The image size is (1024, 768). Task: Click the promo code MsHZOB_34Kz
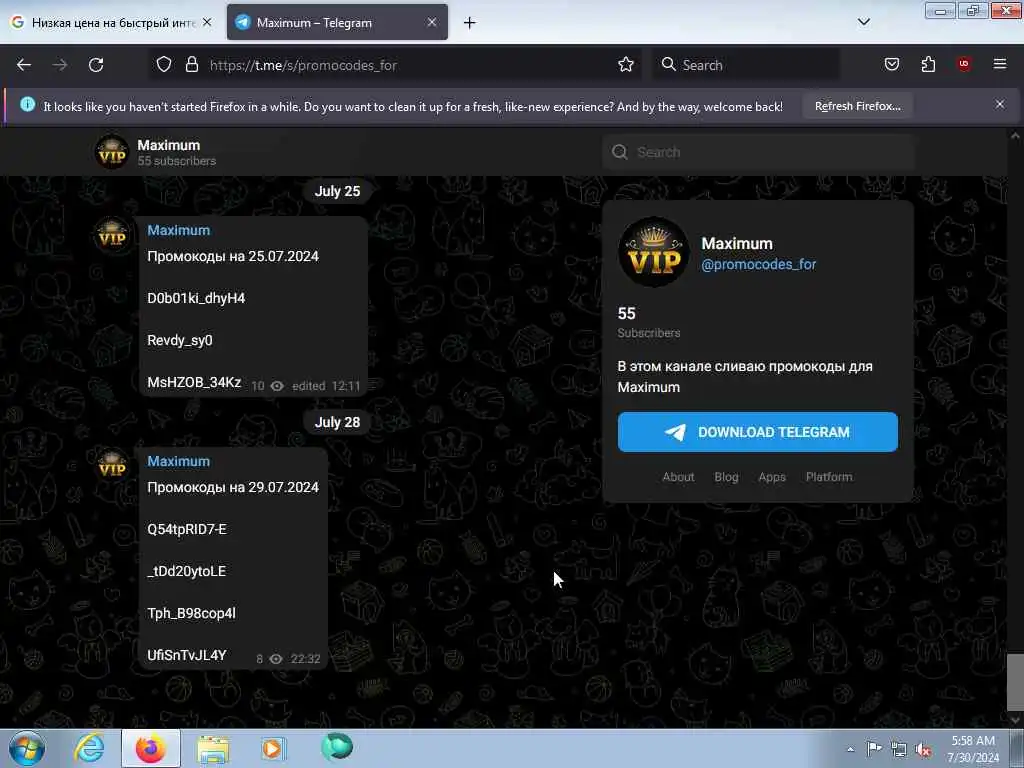click(x=194, y=383)
